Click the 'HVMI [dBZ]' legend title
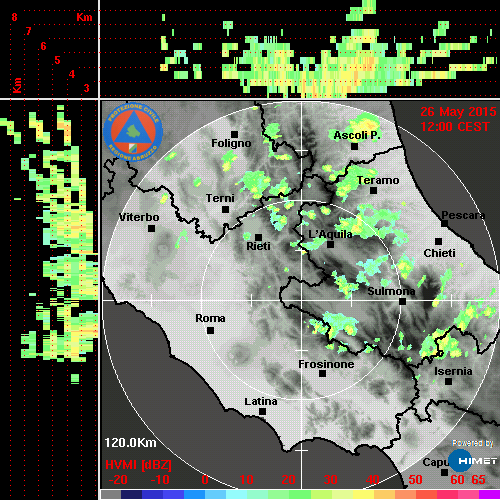Screen dimensions: 500x500 [138, 465]
